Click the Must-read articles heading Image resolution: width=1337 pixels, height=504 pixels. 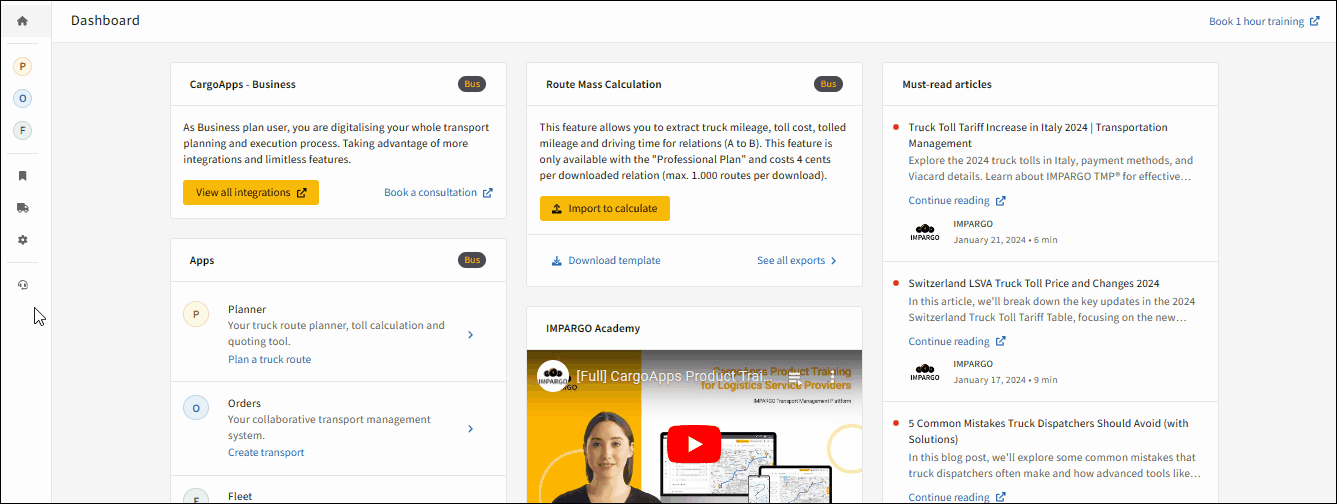947,84
